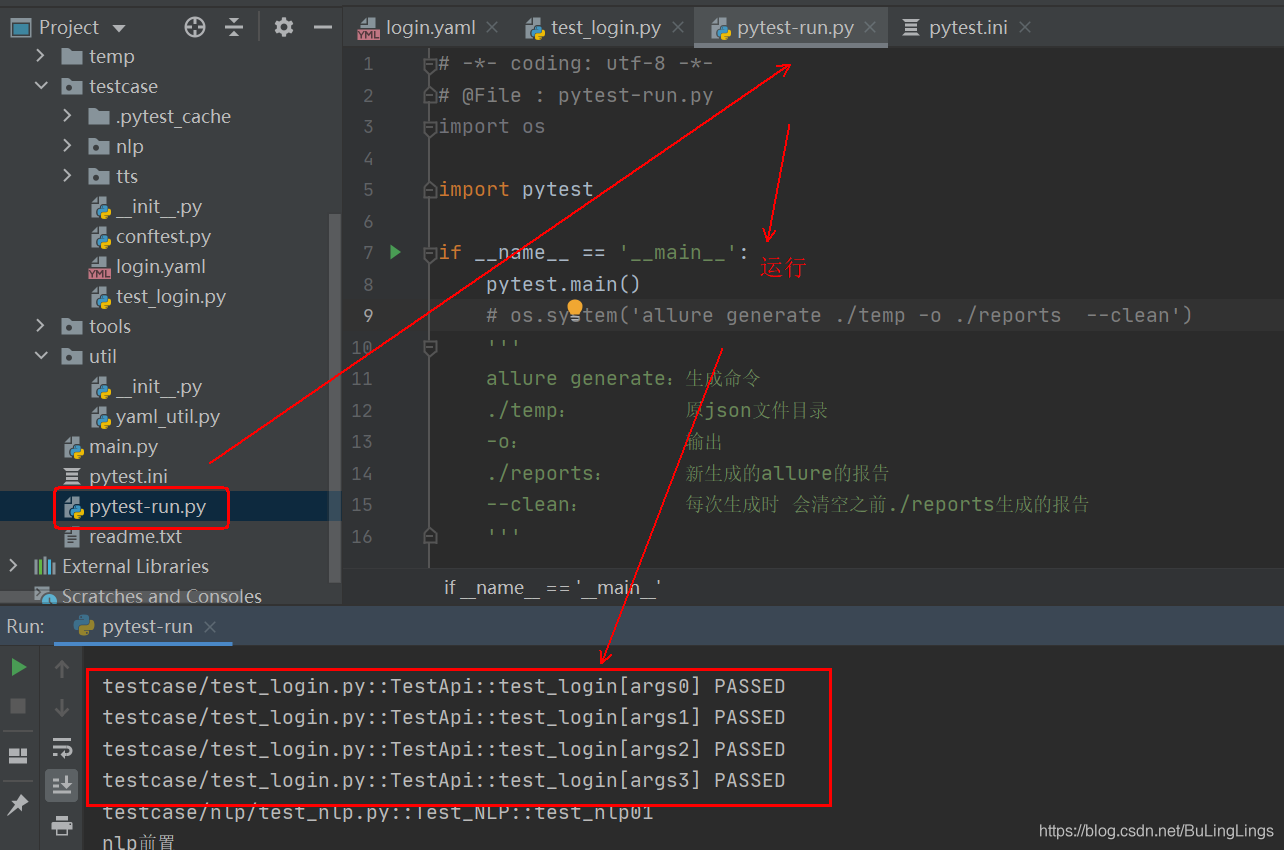Collapse all tree nodes in Project panel
This screenshot has height=850, width=1284.
tap(234, 27)
